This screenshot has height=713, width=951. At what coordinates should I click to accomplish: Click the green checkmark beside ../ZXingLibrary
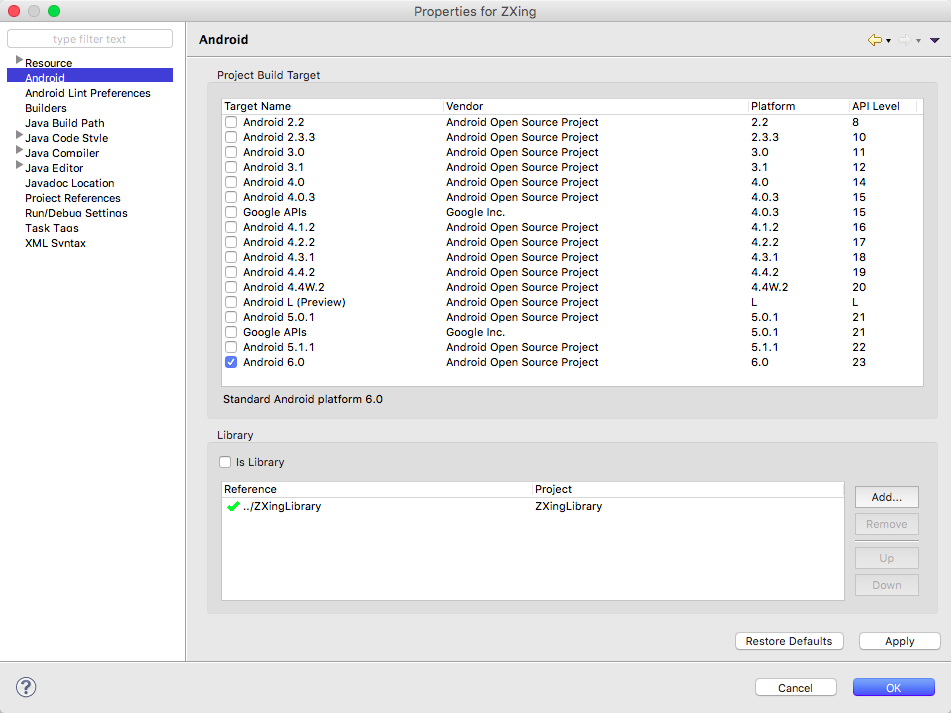point(233,506)
